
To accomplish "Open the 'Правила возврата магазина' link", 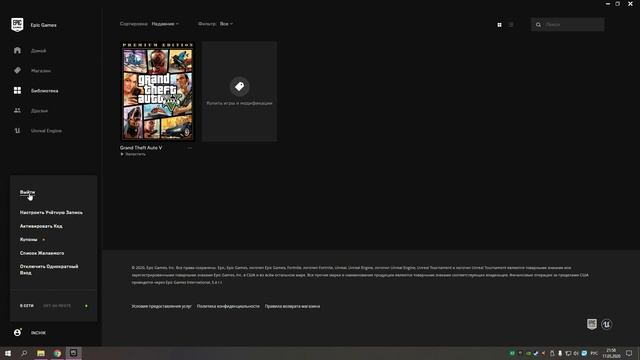I will click(292, 306).
